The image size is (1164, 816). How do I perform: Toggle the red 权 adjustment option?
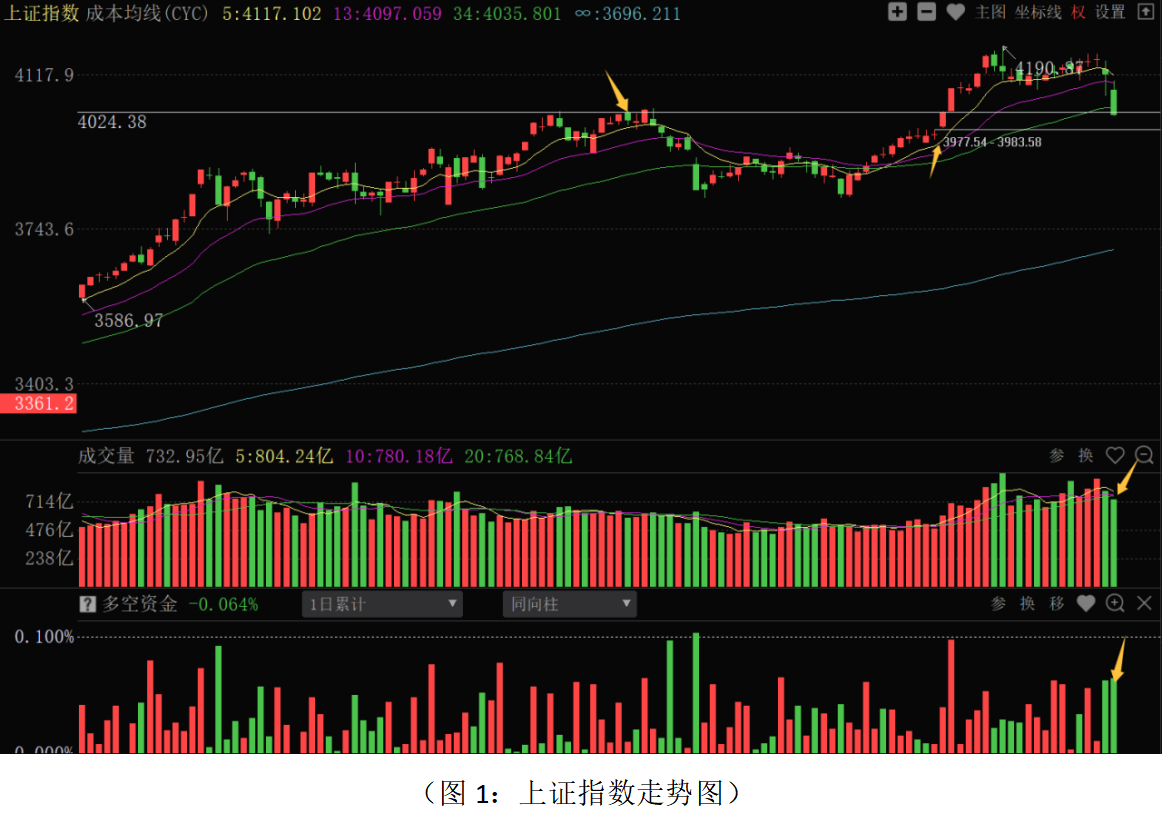click(x=1078, y=12)
